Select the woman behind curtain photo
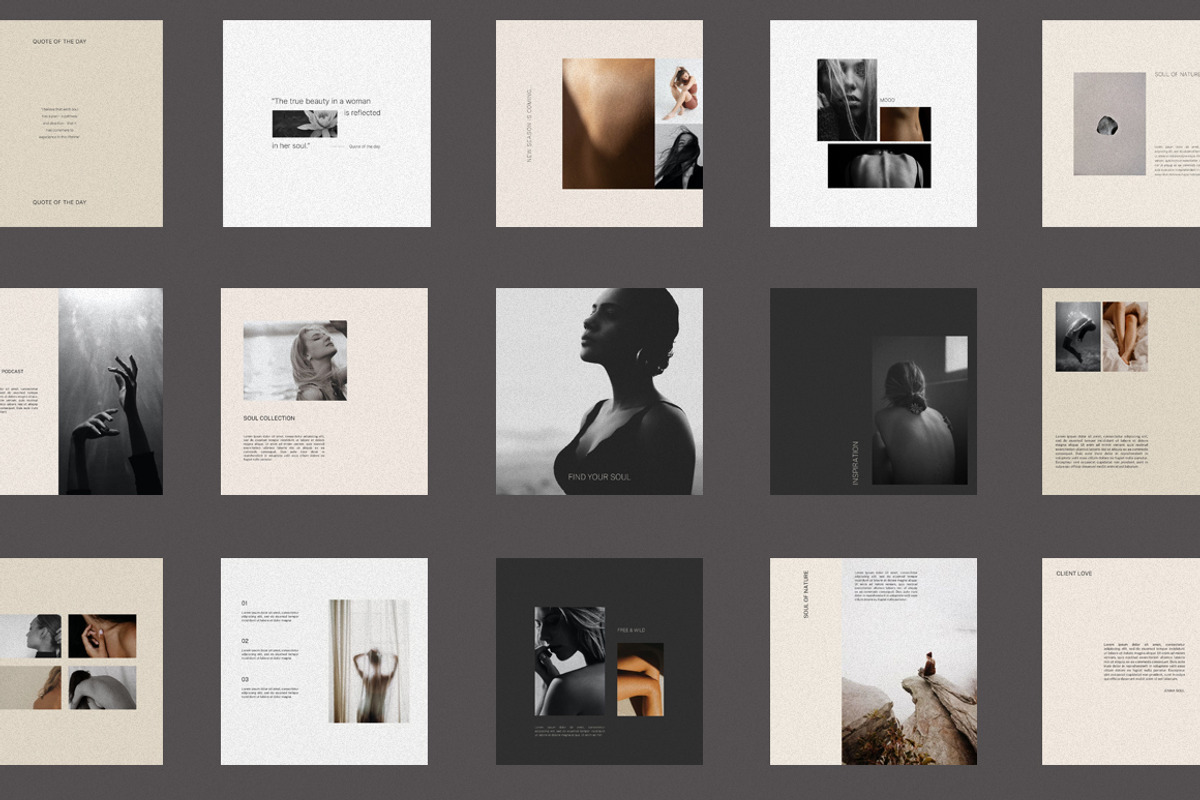The width and height of the screenshot is (1200, 800). click(x=369, y=661)
